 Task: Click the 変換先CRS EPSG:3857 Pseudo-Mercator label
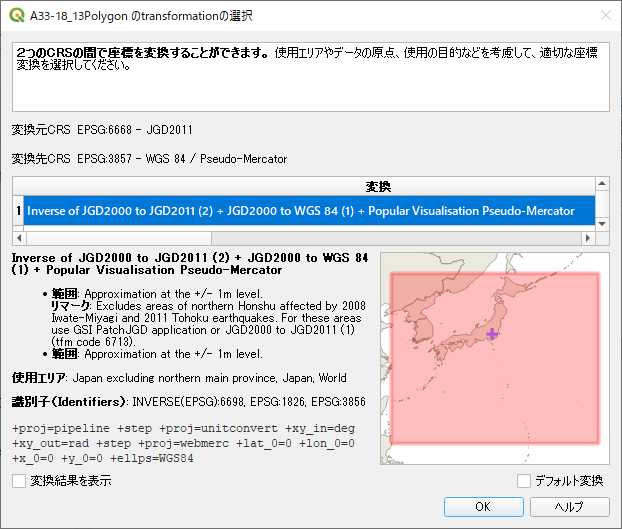coord(149,159)
